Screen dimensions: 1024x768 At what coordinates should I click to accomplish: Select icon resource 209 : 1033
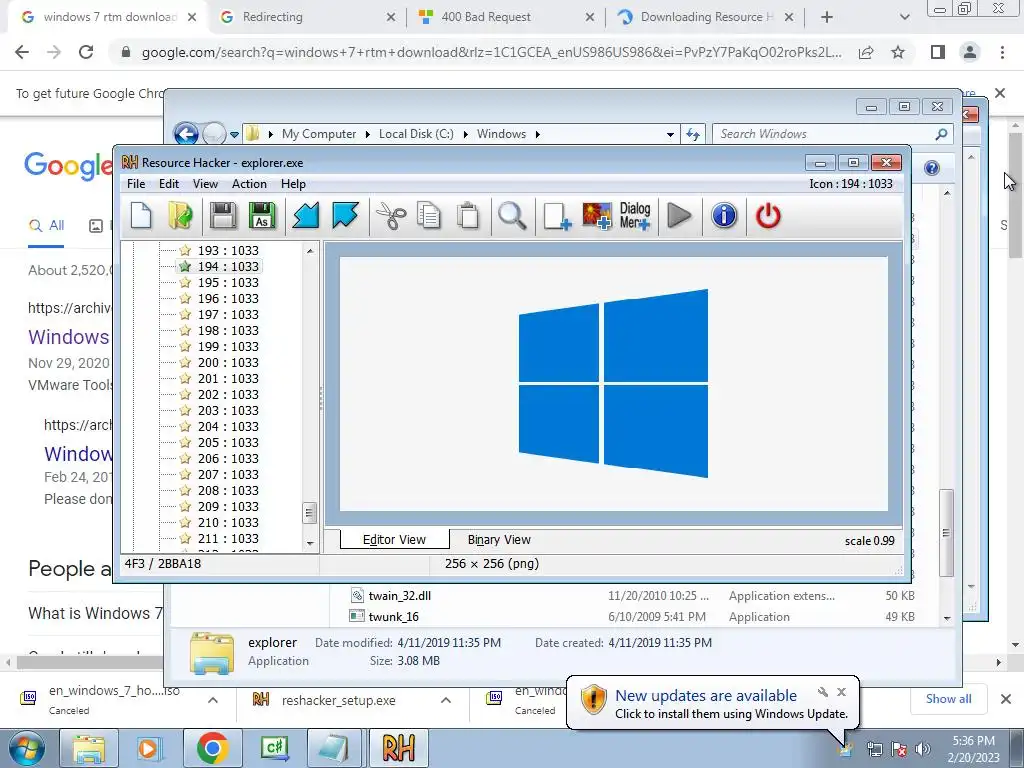[x=228, y=506]
